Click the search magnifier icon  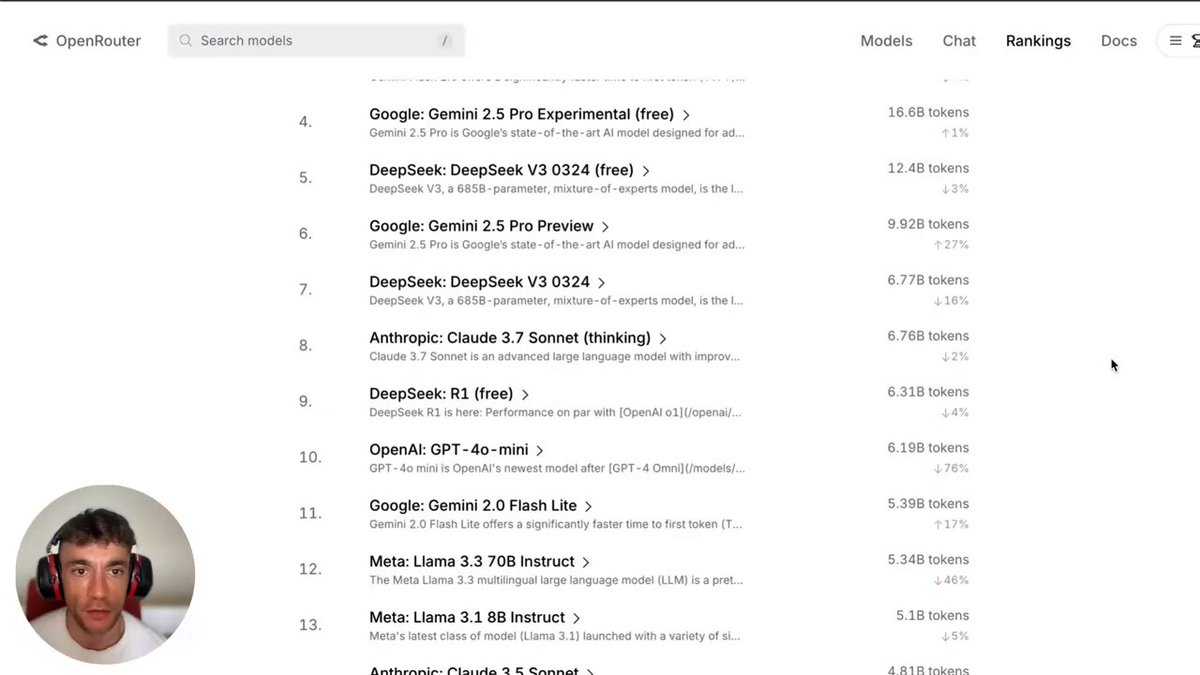click(x=185, y=41)
